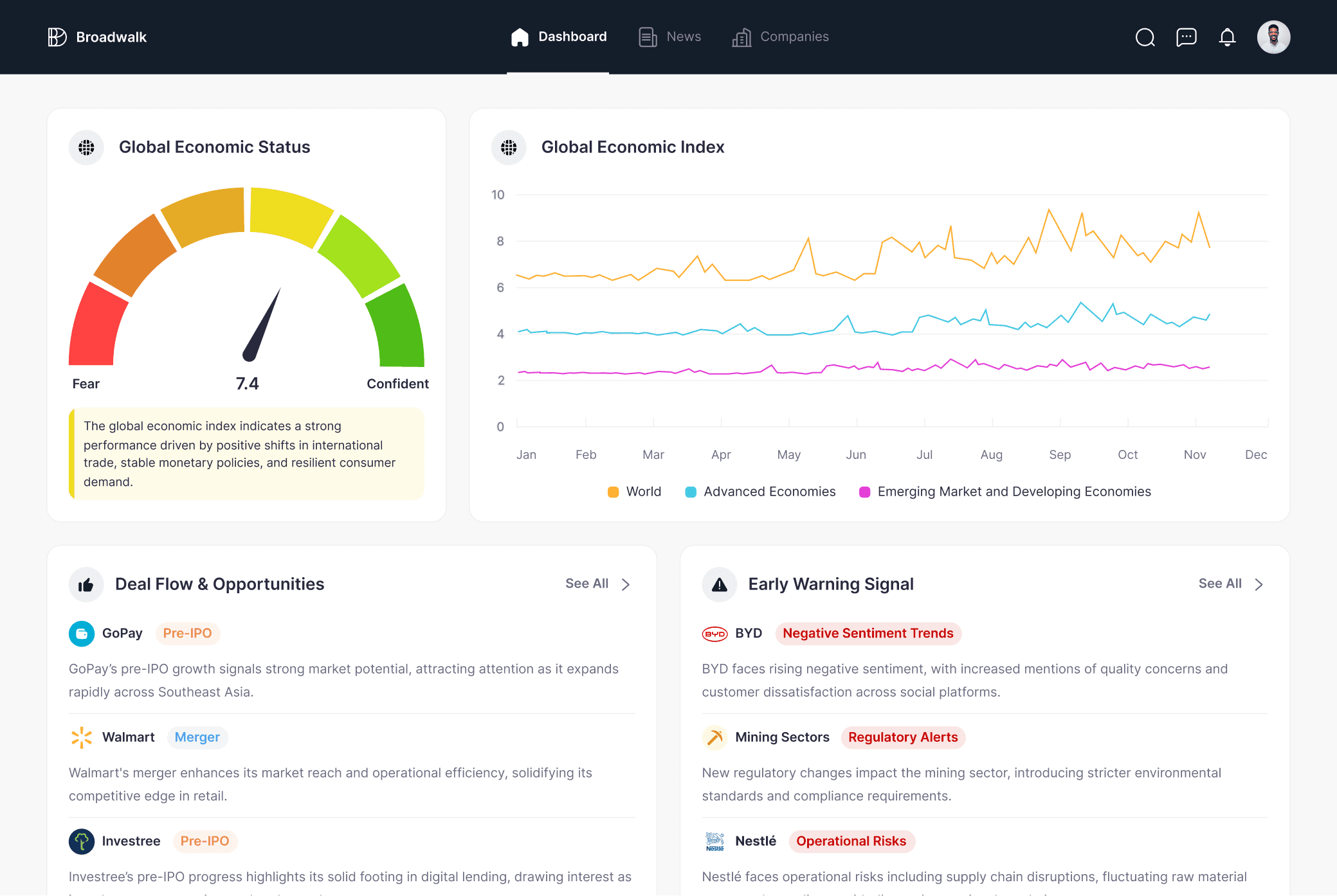Click the BYD company name

(x=749, y=633)
